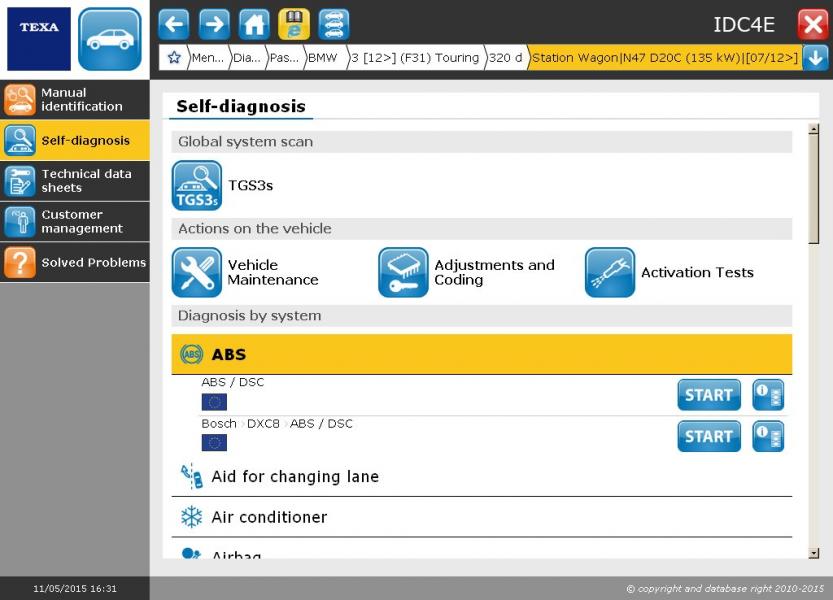Click the Technical data sheets wrench icon

[x=20, y=181]
